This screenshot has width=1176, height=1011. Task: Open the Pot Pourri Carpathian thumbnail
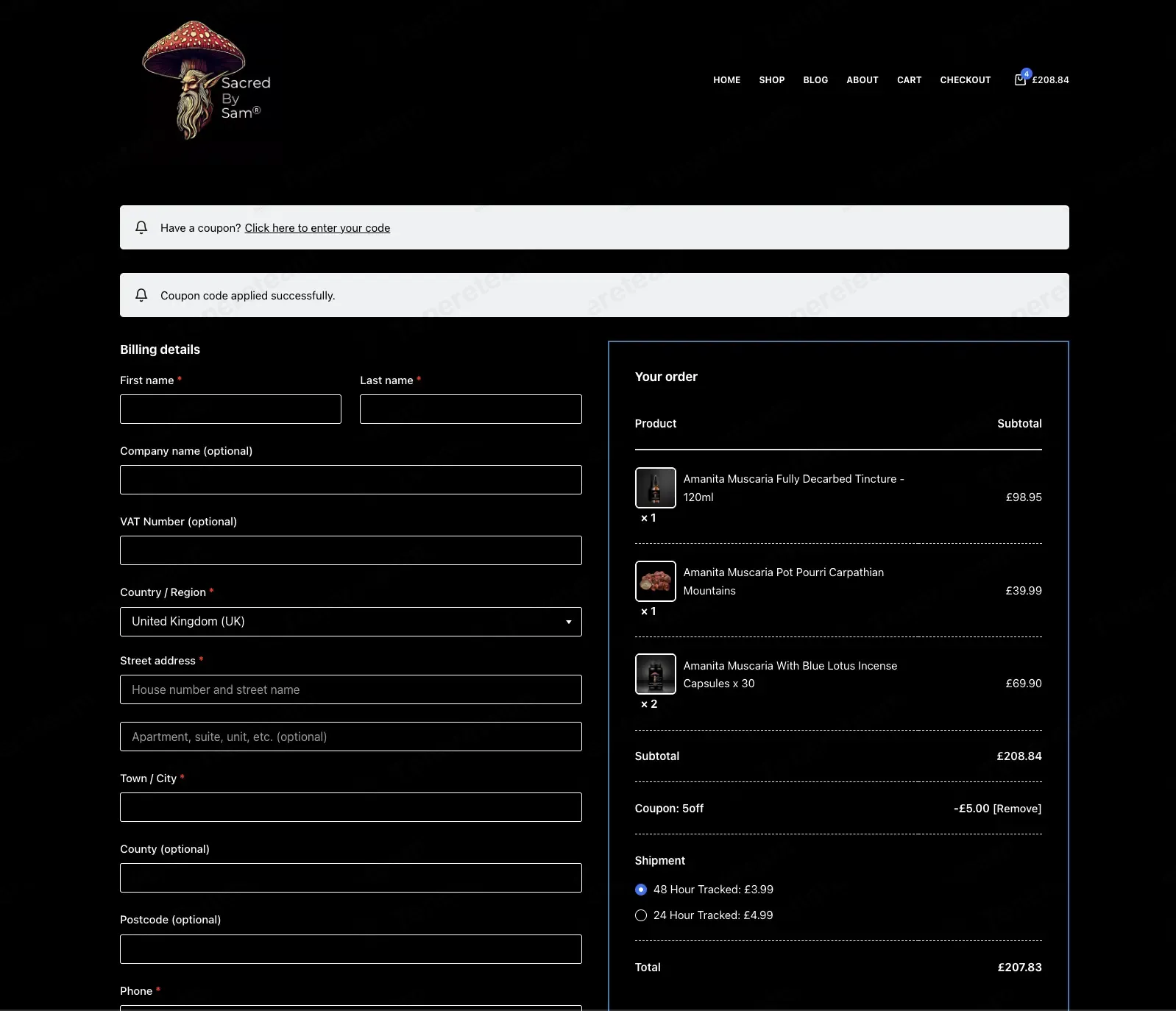[x=655, y=581]
